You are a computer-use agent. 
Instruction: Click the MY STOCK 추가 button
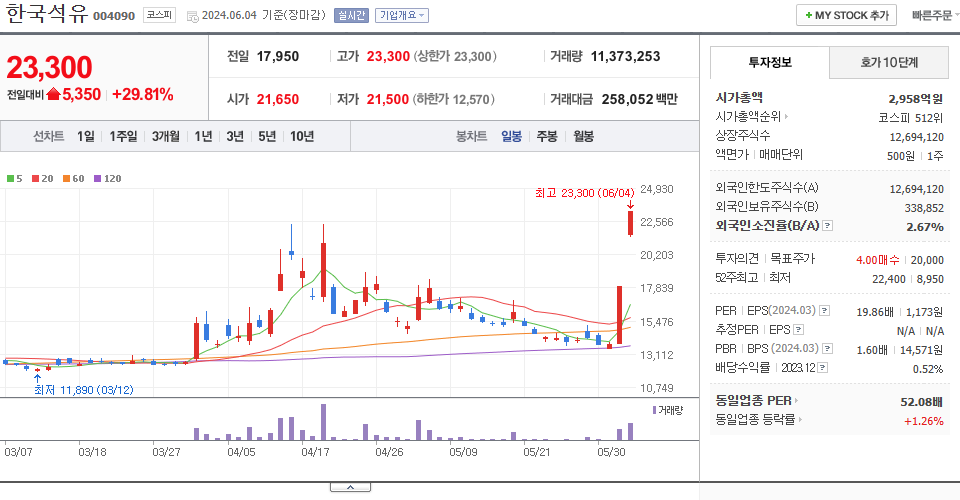point(846,15)
